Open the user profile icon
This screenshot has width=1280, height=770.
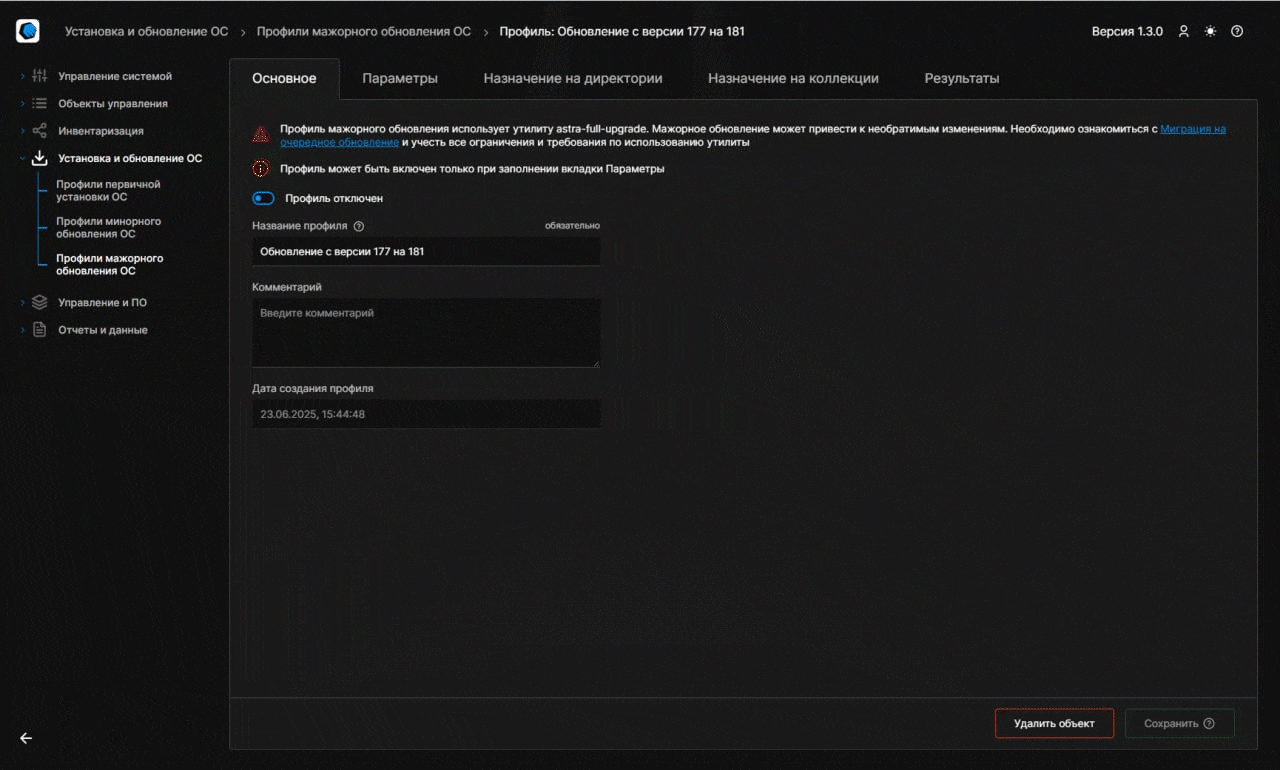pyautogui.click(x=1184, y=31)
